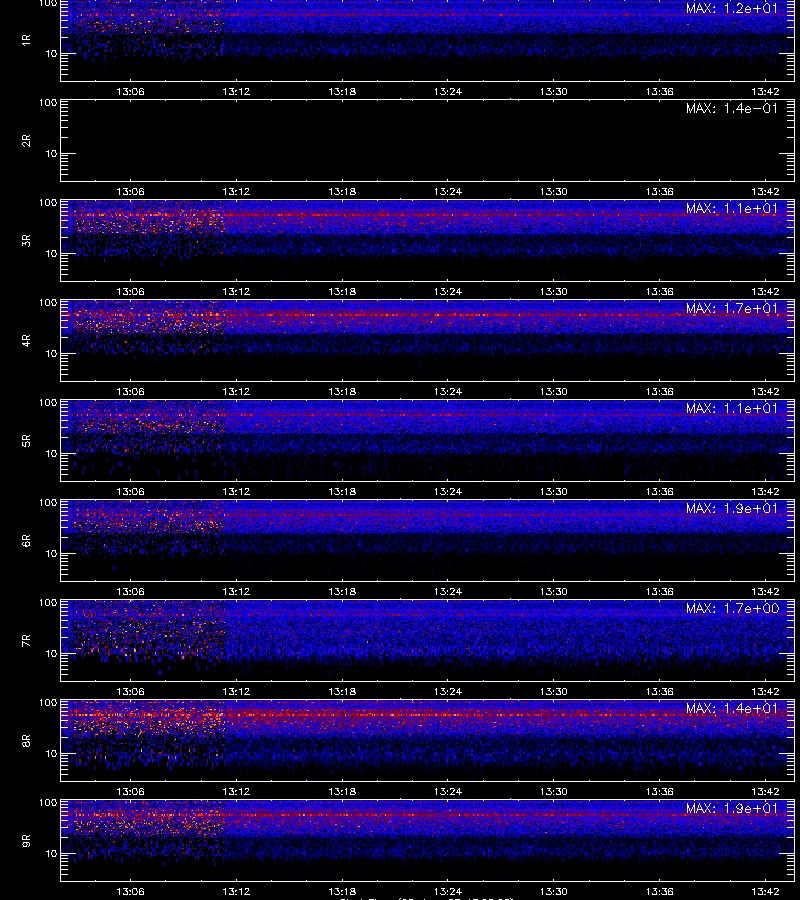Click the 13:42 time tick under panel 2R
This screenshot has height=900, width=800.
[765, 192]
